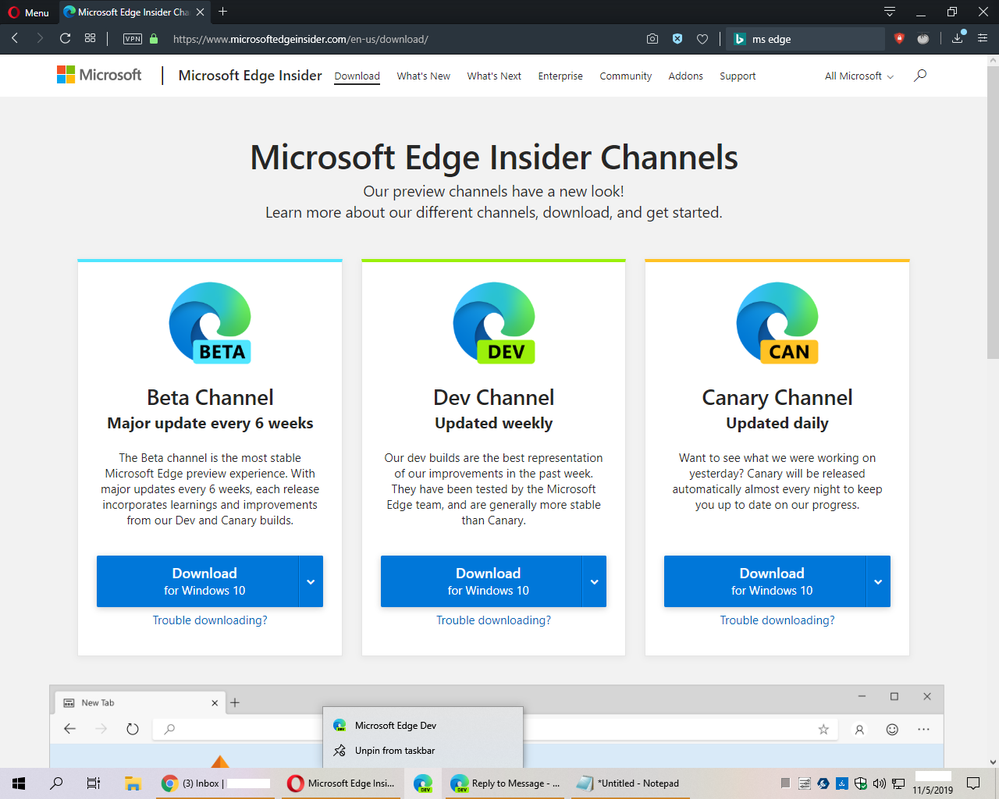The width and height of the screenshot is (999, 799).
Task: Open Windows taskbar search
Action: [x=57, y=783]
